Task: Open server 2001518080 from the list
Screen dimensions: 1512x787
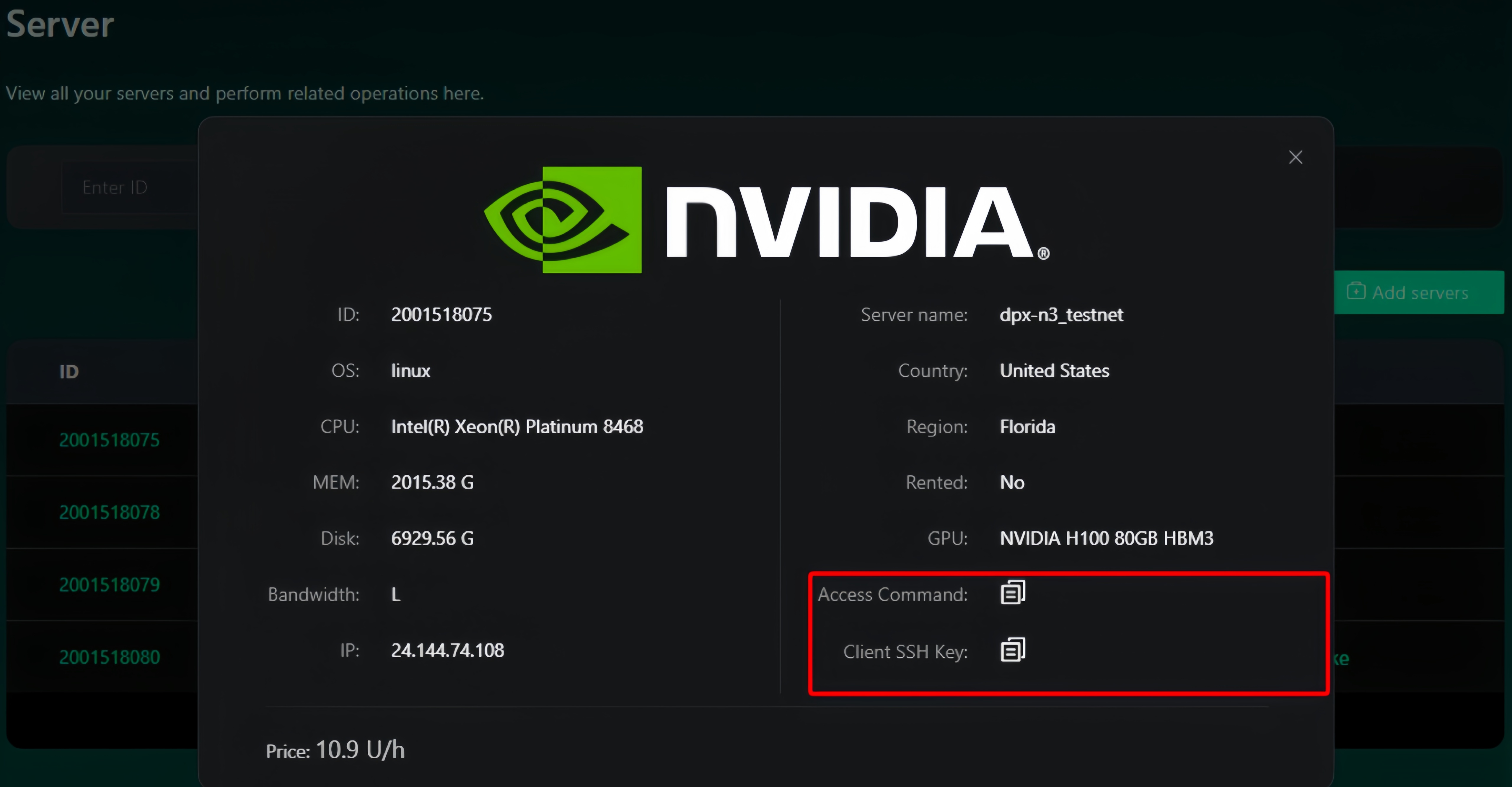Action: [x=109, y=657]
